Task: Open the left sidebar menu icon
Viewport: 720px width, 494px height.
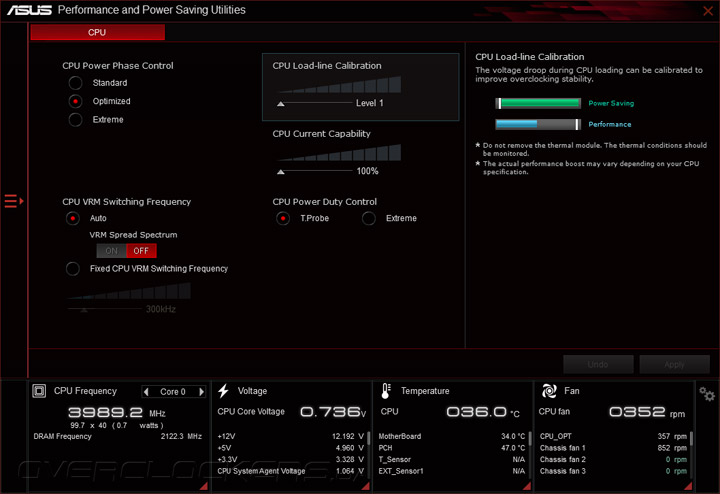Action: tap(13, 201)
